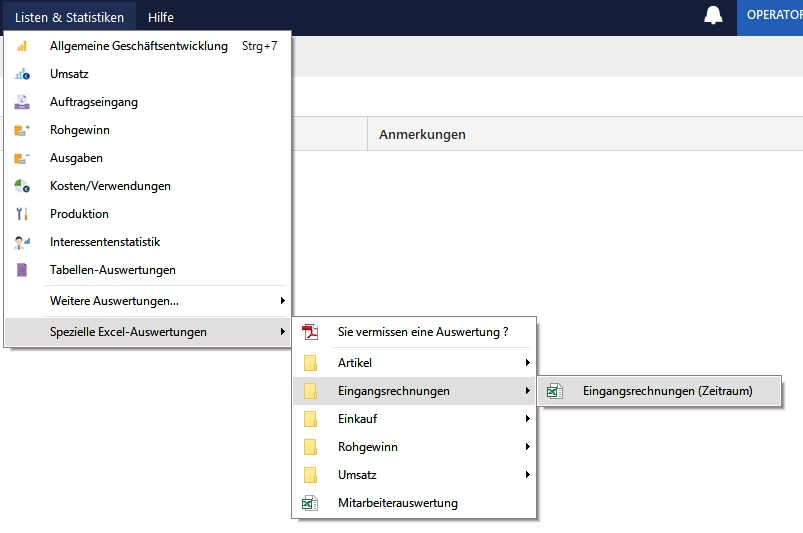Click the Strg+7 shortcut label

(x=260, y=46)
